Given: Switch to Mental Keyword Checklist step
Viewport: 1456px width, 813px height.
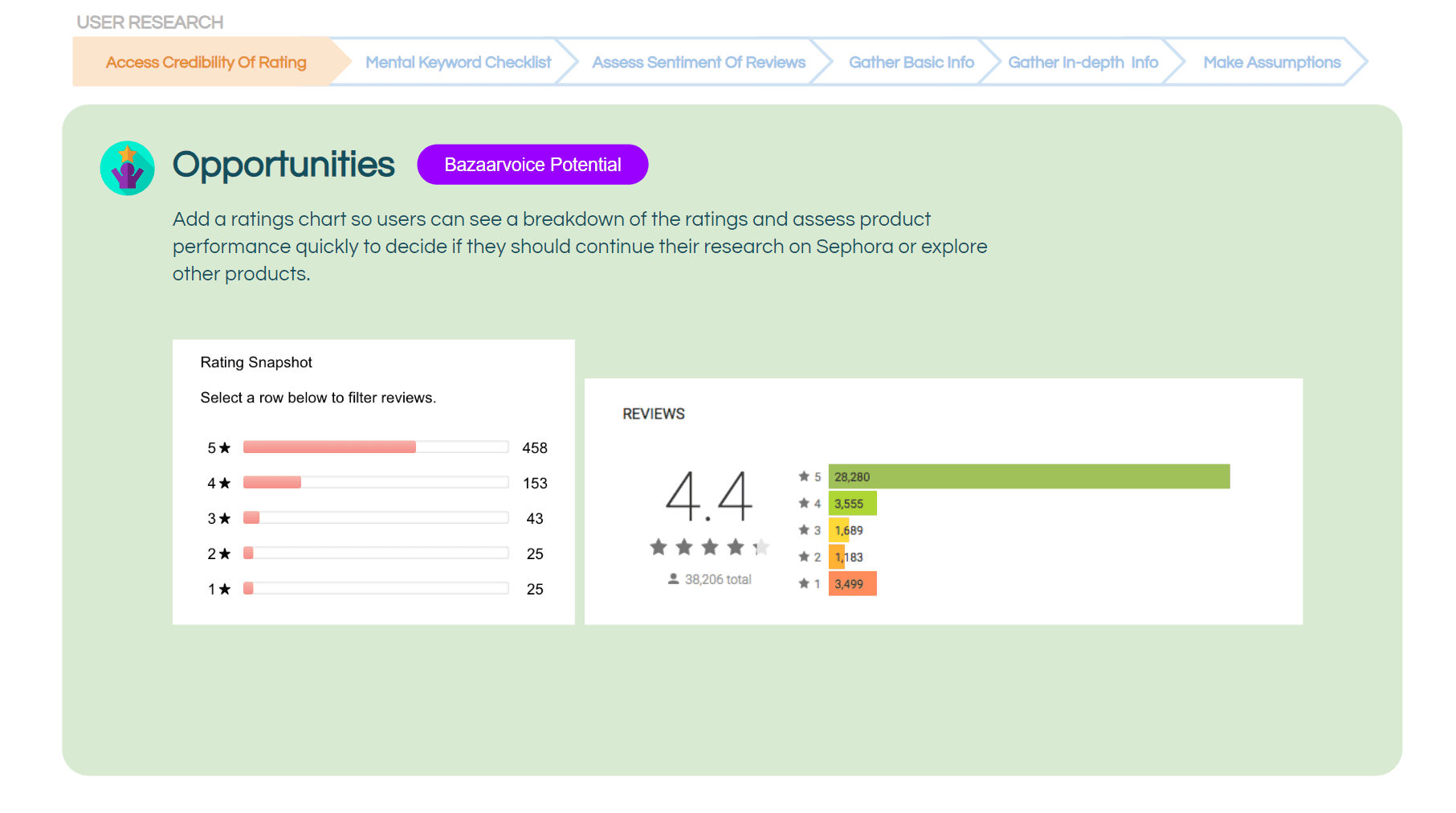Looking at the screenshot, I should (458, 62).
